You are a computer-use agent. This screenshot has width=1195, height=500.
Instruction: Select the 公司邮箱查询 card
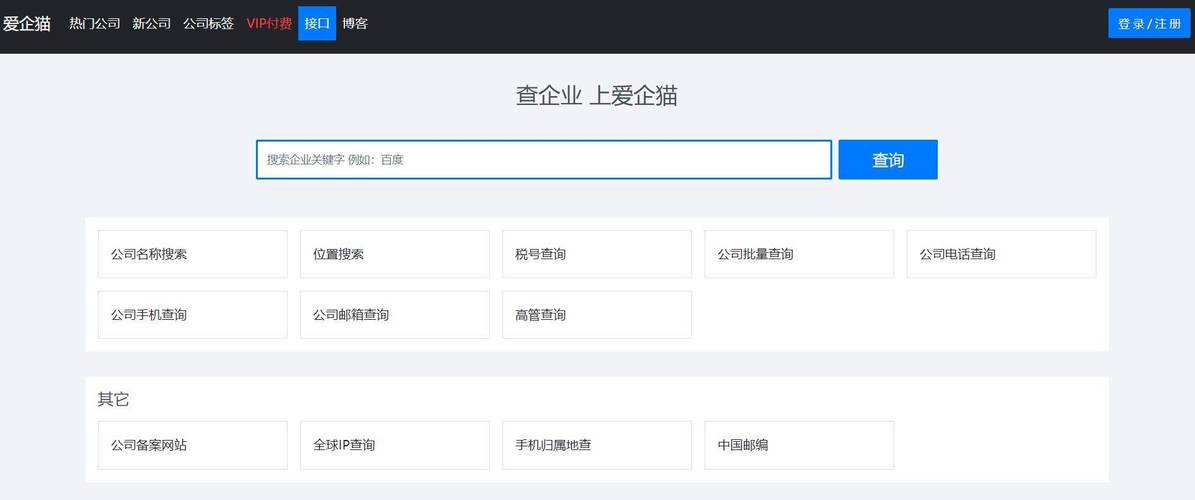point(394,315)
